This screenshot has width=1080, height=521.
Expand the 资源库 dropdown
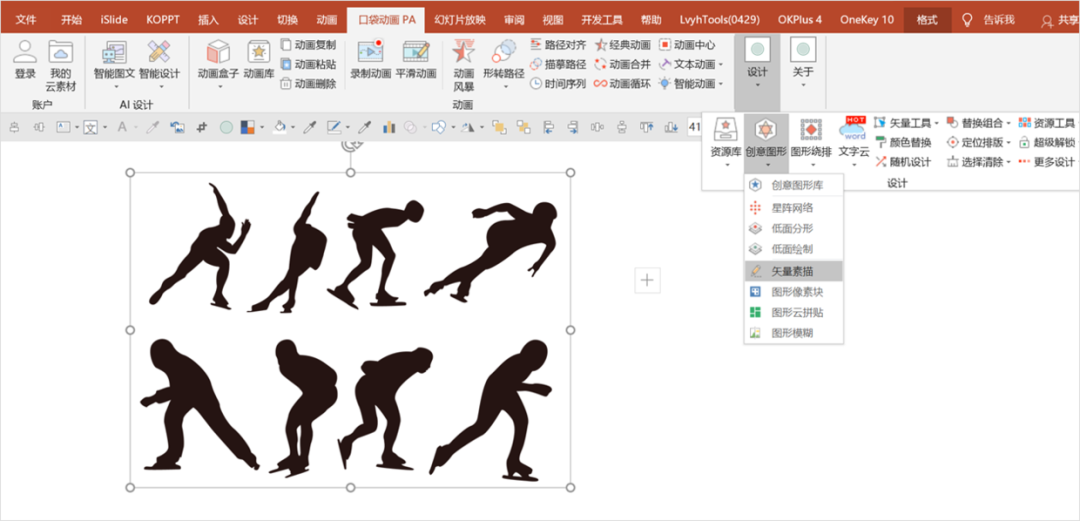tap(726, 165)
